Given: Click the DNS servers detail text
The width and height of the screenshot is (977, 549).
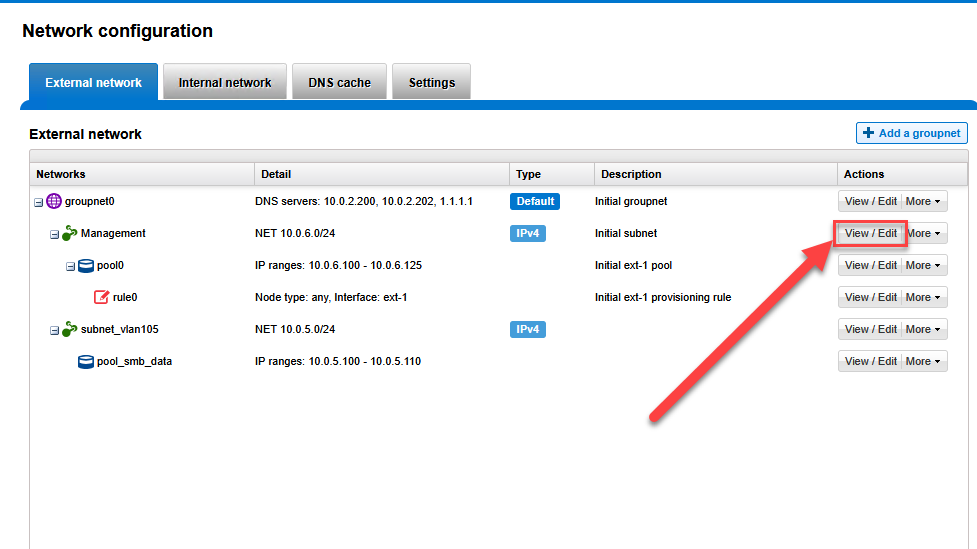Looking at the screenshot, I should pos(364,201).
